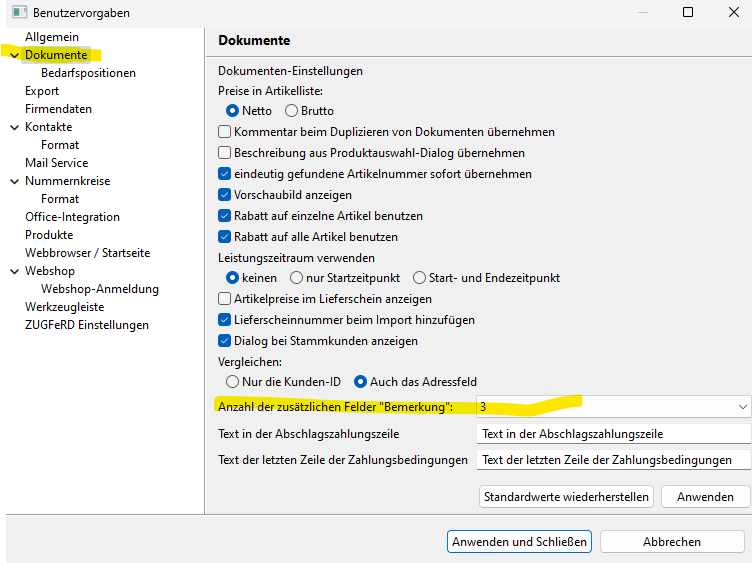Image resolution: width=752 pixels, height=563 pixels.
Task: Open the Bemerkung field count dropdown
Action: click(741, 407)
